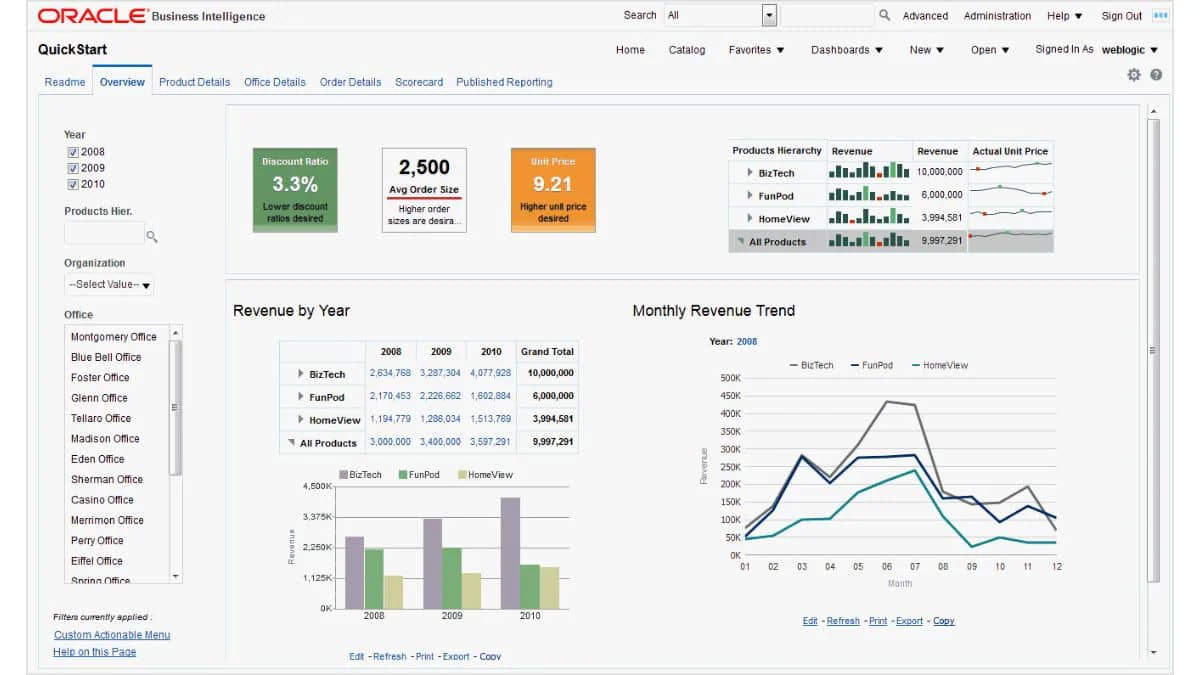Expand BizTech in Products Hierarchy table

[x=750, y=172]
